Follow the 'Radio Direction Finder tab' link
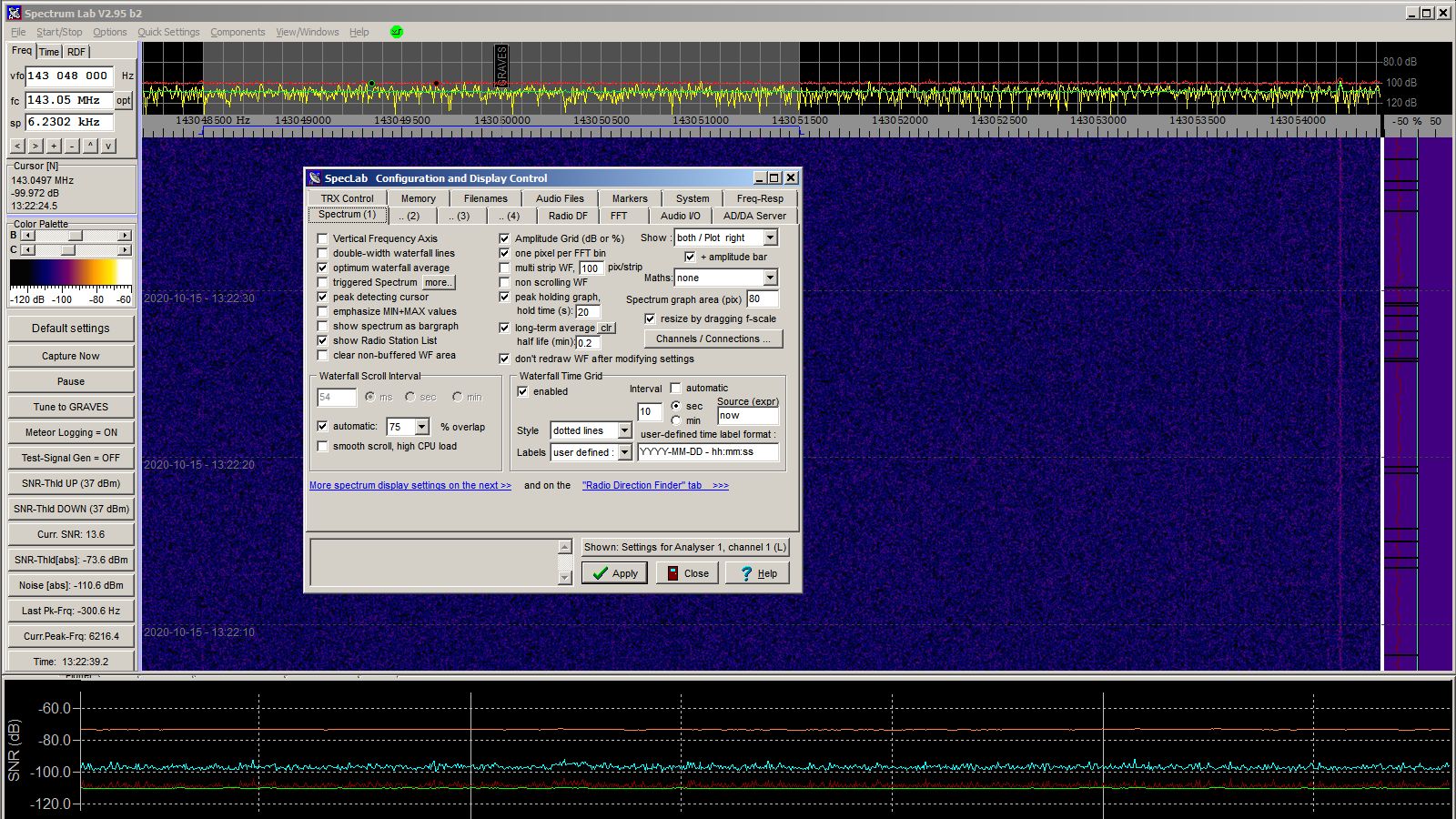 tap(655, 485)
